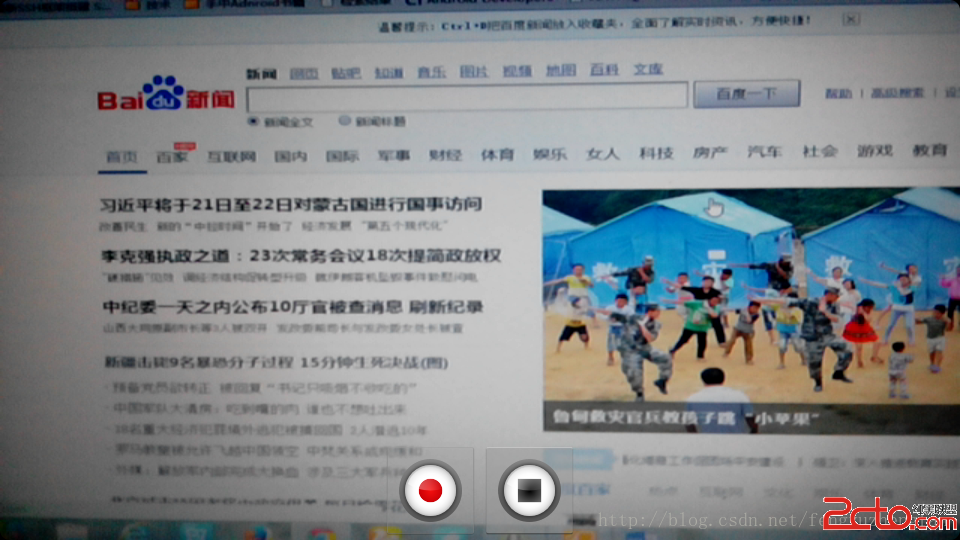The image size is (960, 540).
Task: Open the 网页 search link
Action: [304, 74]
